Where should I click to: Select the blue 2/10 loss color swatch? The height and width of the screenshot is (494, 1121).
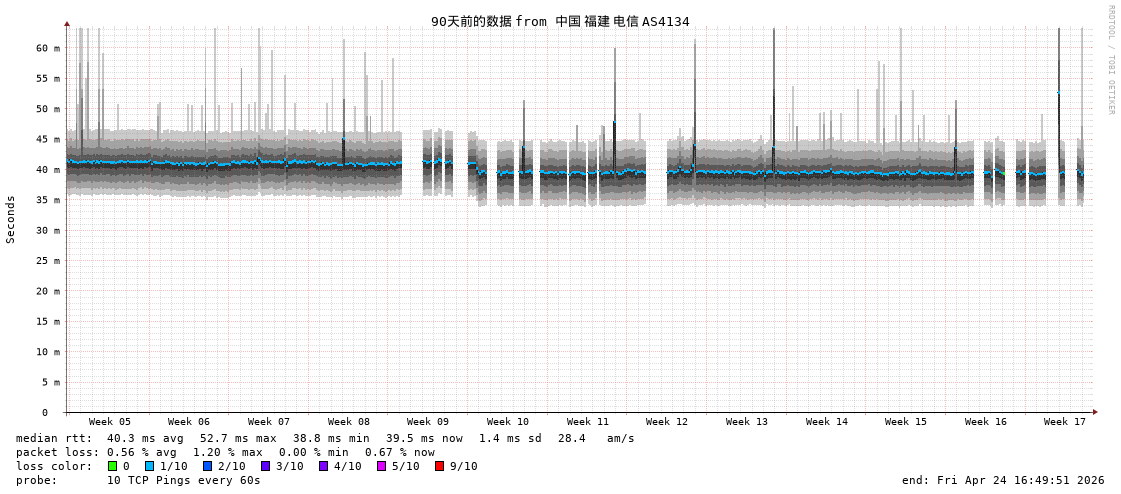click(207, 466)
